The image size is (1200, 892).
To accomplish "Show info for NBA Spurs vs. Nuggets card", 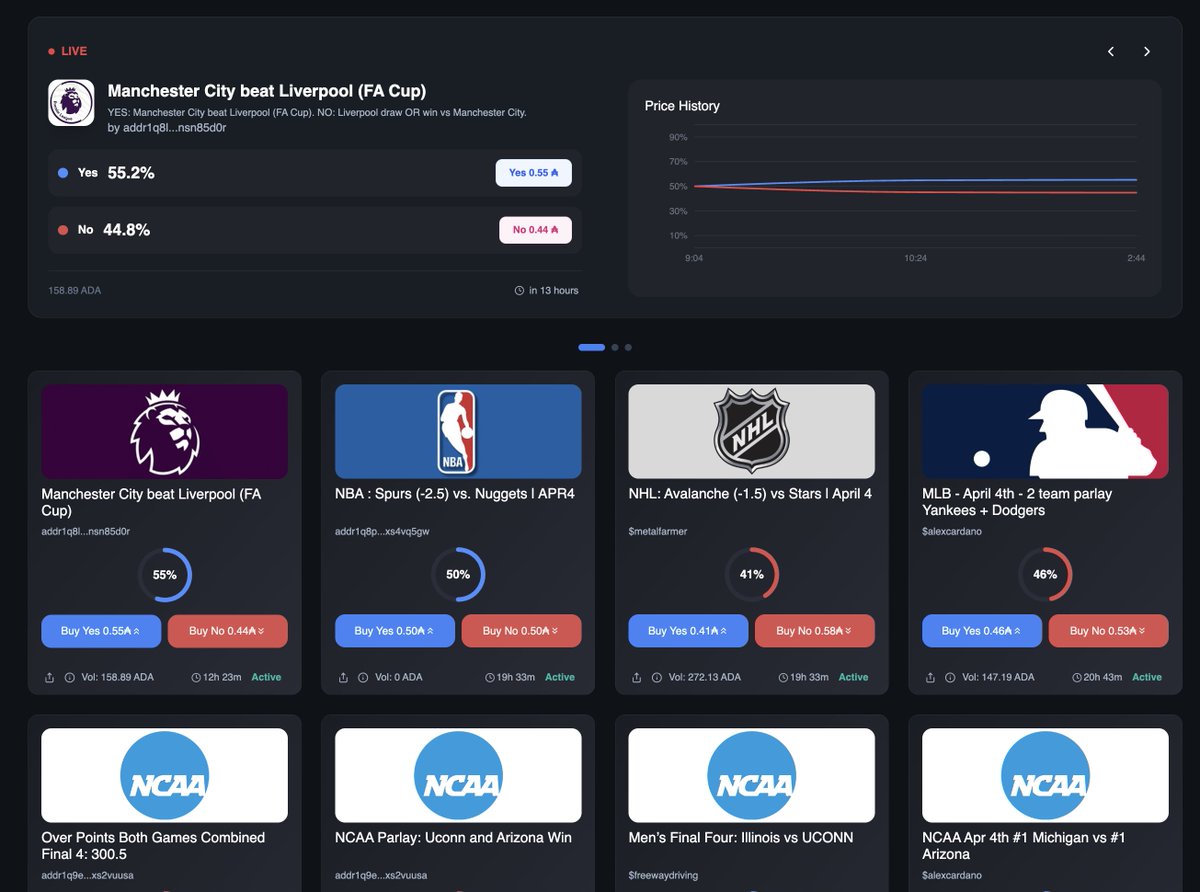I will coord(363,677).
